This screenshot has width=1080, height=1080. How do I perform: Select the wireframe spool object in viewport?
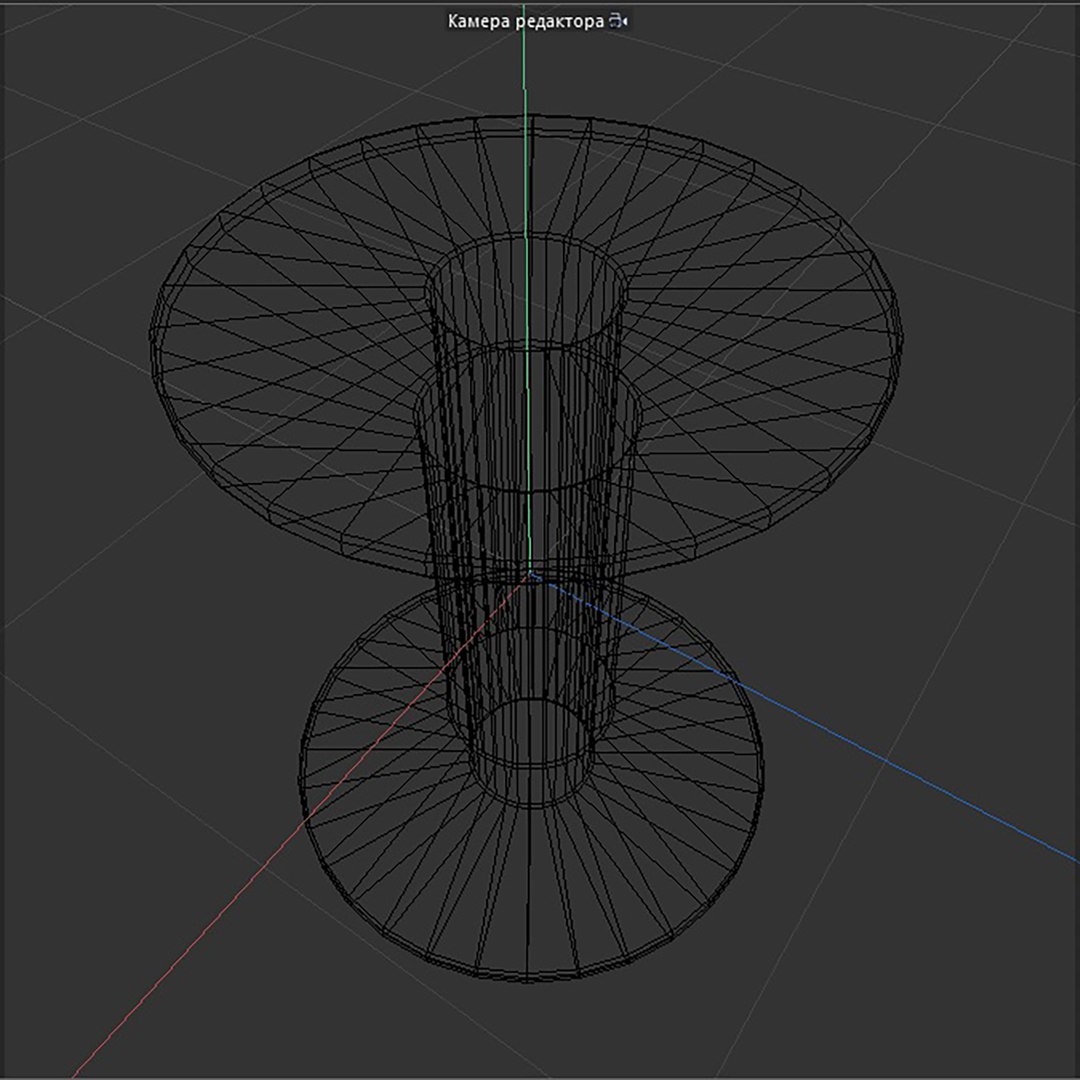click(x=527, y=548)
